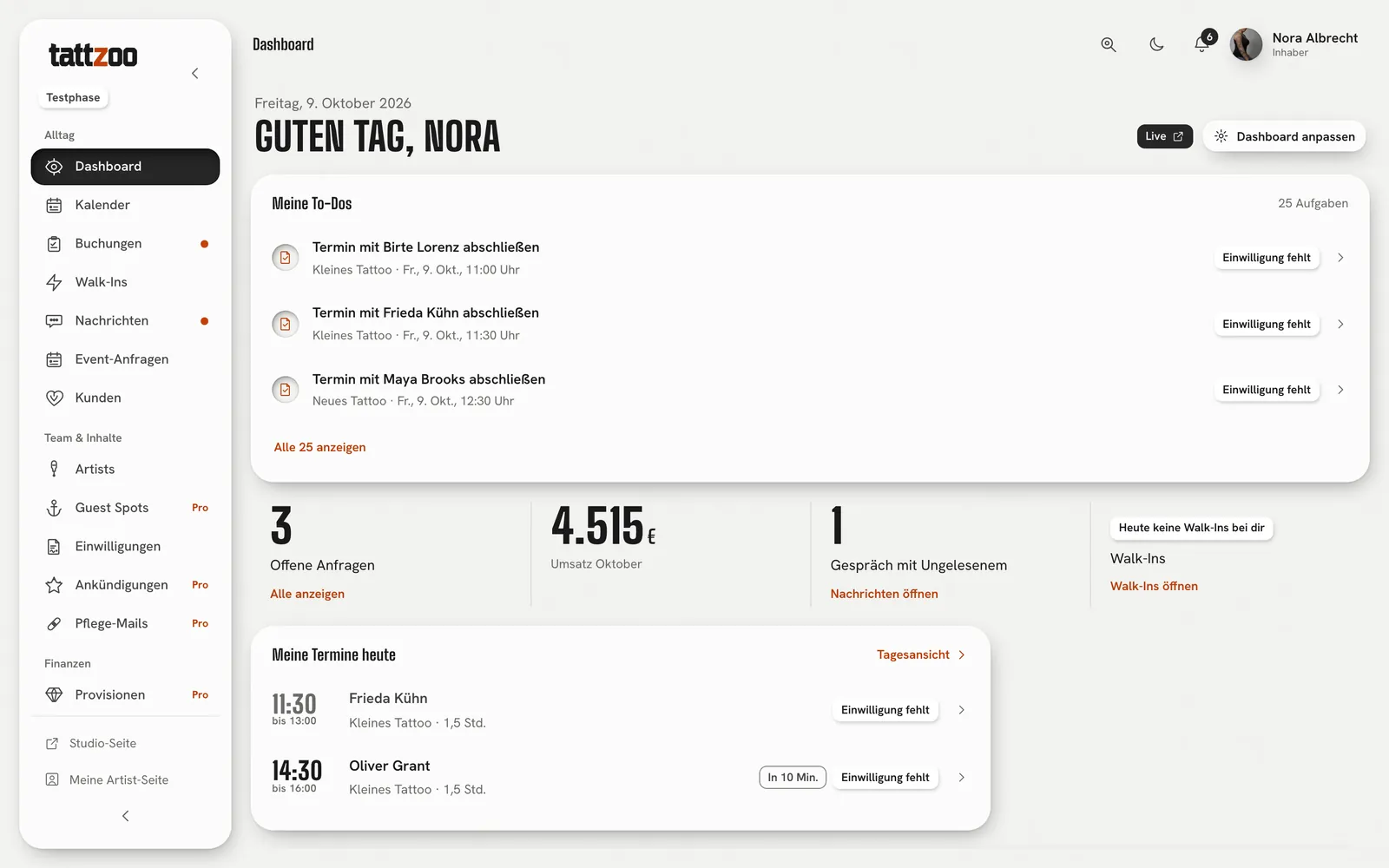Open chevron for Maya Brooks to-do
This screenshot has width=1389, height=868.
(1341, 390)
